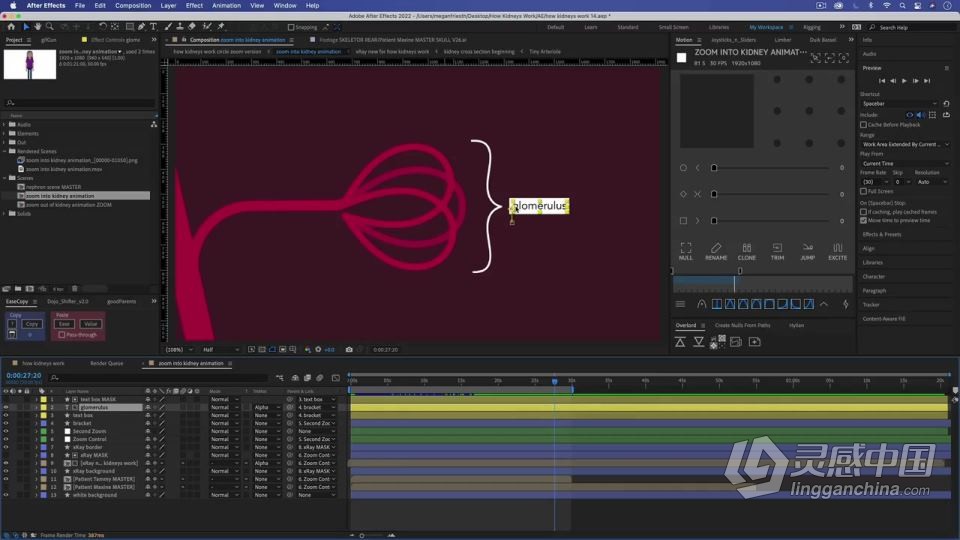The image size is (960, 540).
Task: Toggle include audio speaker in Preview panel
Action: (920, 115)
